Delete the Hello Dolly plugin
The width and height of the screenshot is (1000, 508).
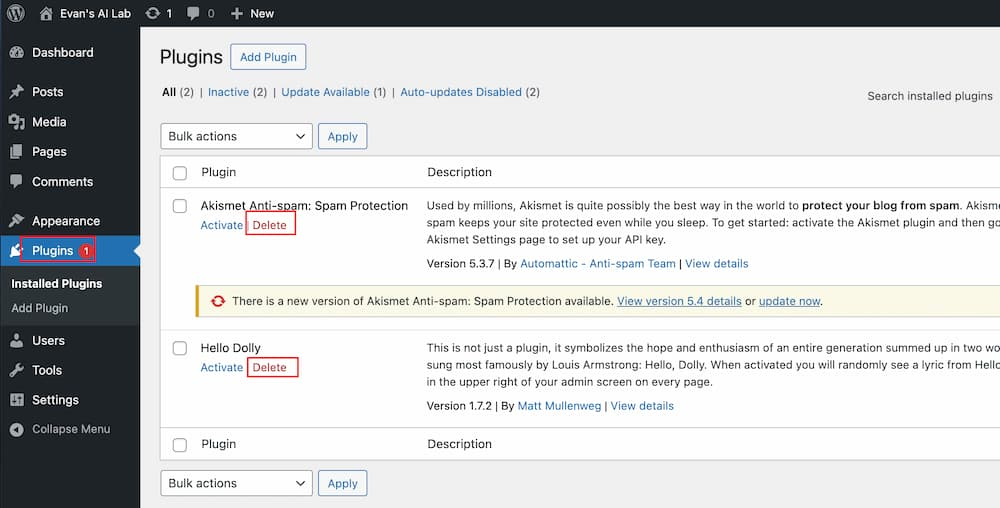(x=270, y=367)
